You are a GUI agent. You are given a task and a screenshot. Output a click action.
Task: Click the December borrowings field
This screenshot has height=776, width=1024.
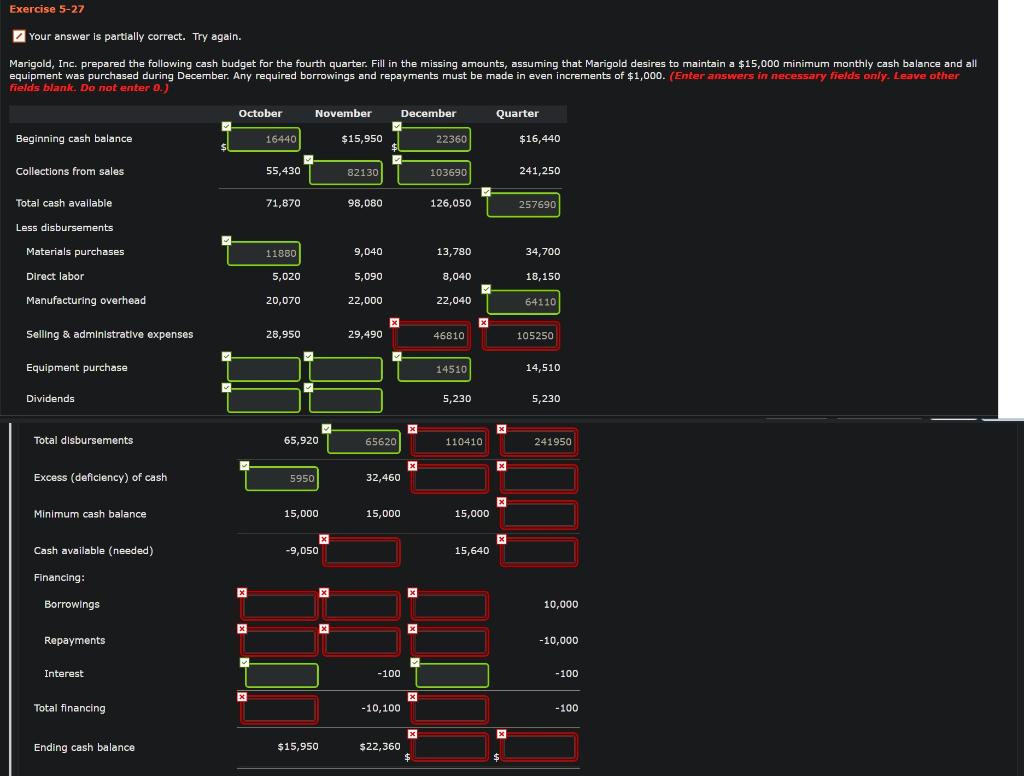coord(450,606)
